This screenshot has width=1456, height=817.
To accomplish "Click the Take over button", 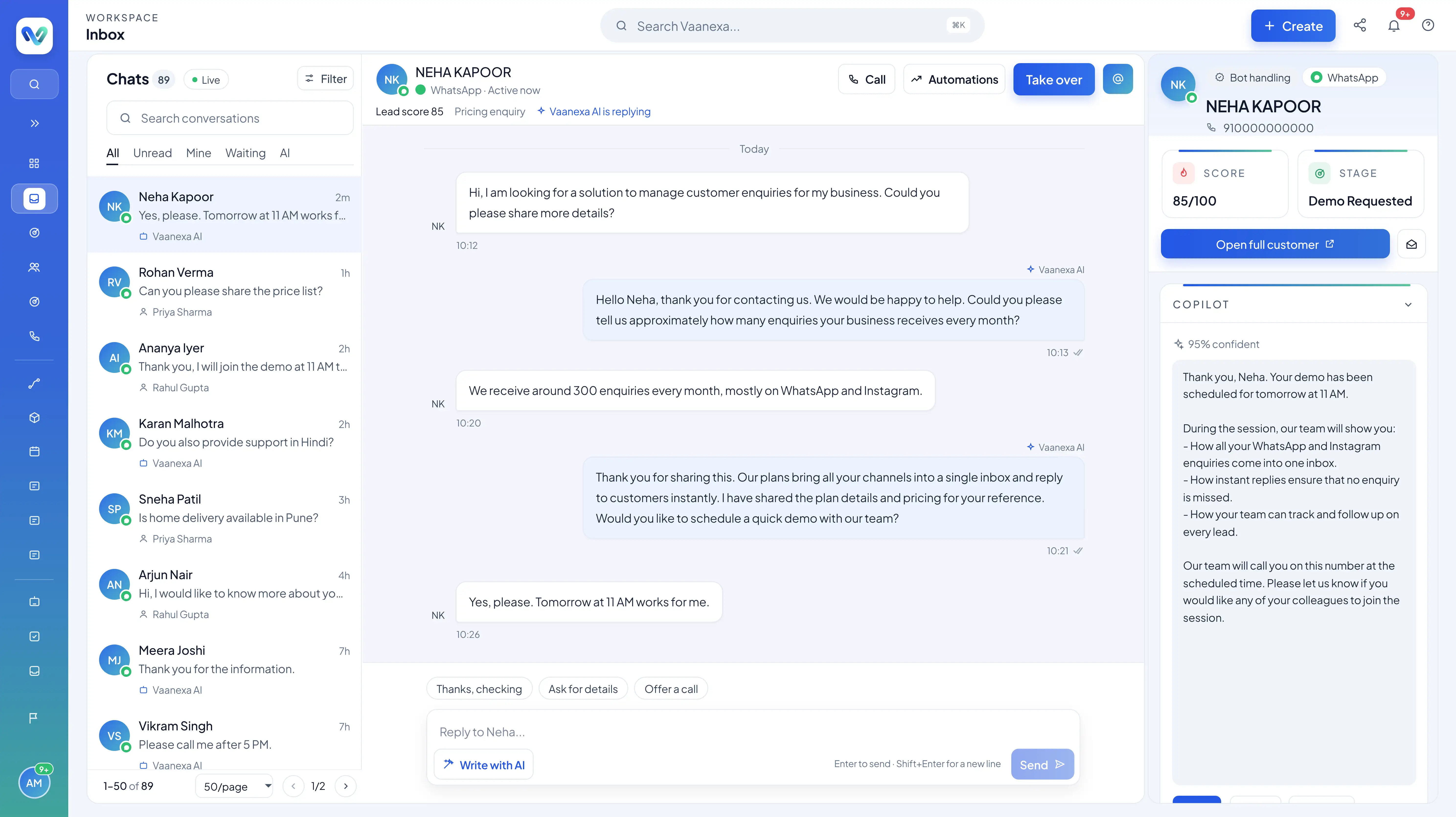I will (x=1054, y=80).
